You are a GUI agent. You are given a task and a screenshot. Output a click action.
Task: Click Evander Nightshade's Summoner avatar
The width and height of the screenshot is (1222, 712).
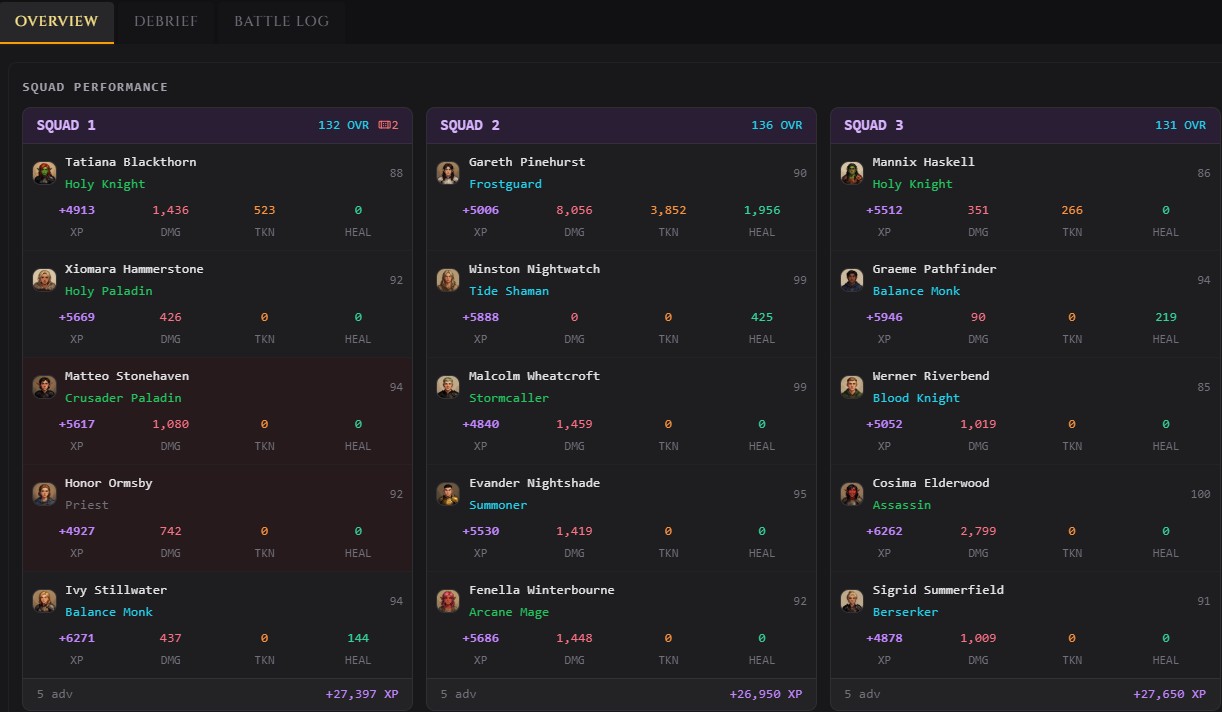click(x=448, y=494)
